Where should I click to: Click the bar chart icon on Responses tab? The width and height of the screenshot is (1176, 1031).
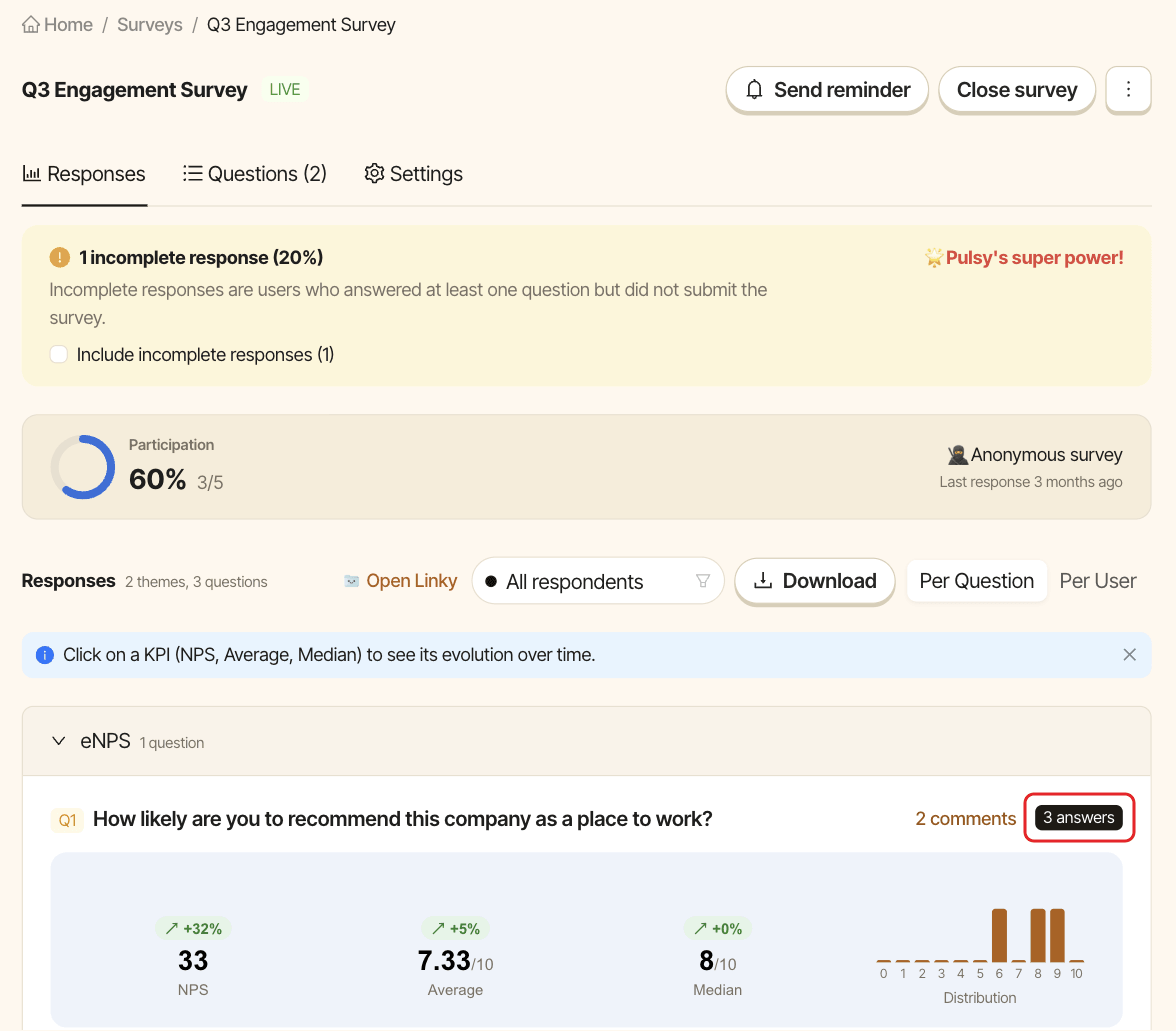point(32,173)
